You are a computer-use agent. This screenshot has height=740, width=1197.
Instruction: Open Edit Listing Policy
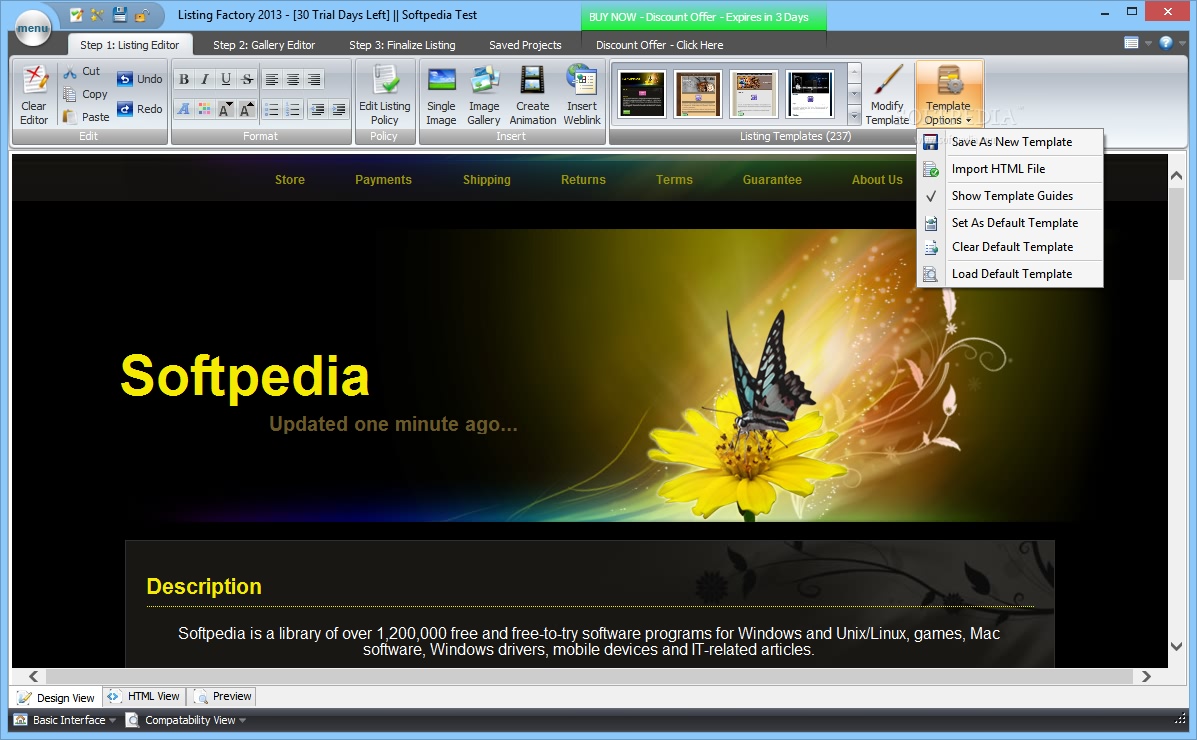point(385,95)
